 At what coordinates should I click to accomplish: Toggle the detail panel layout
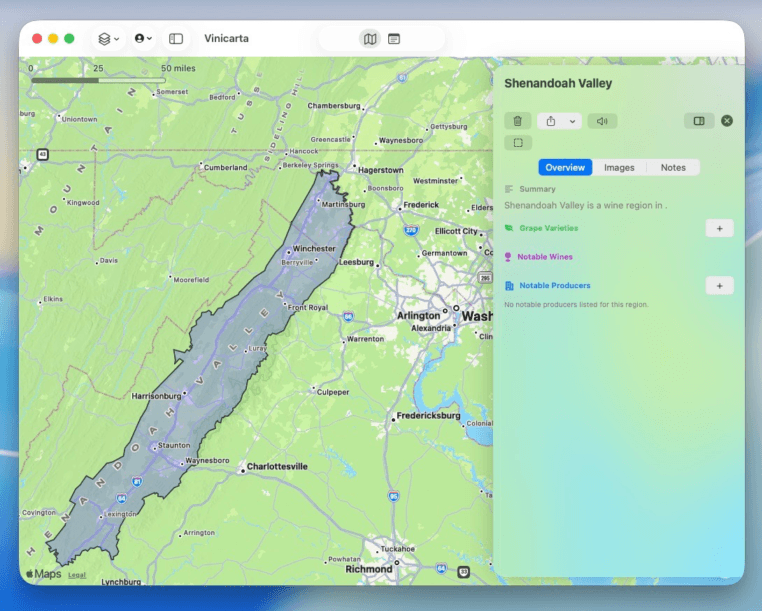point(699,121)
